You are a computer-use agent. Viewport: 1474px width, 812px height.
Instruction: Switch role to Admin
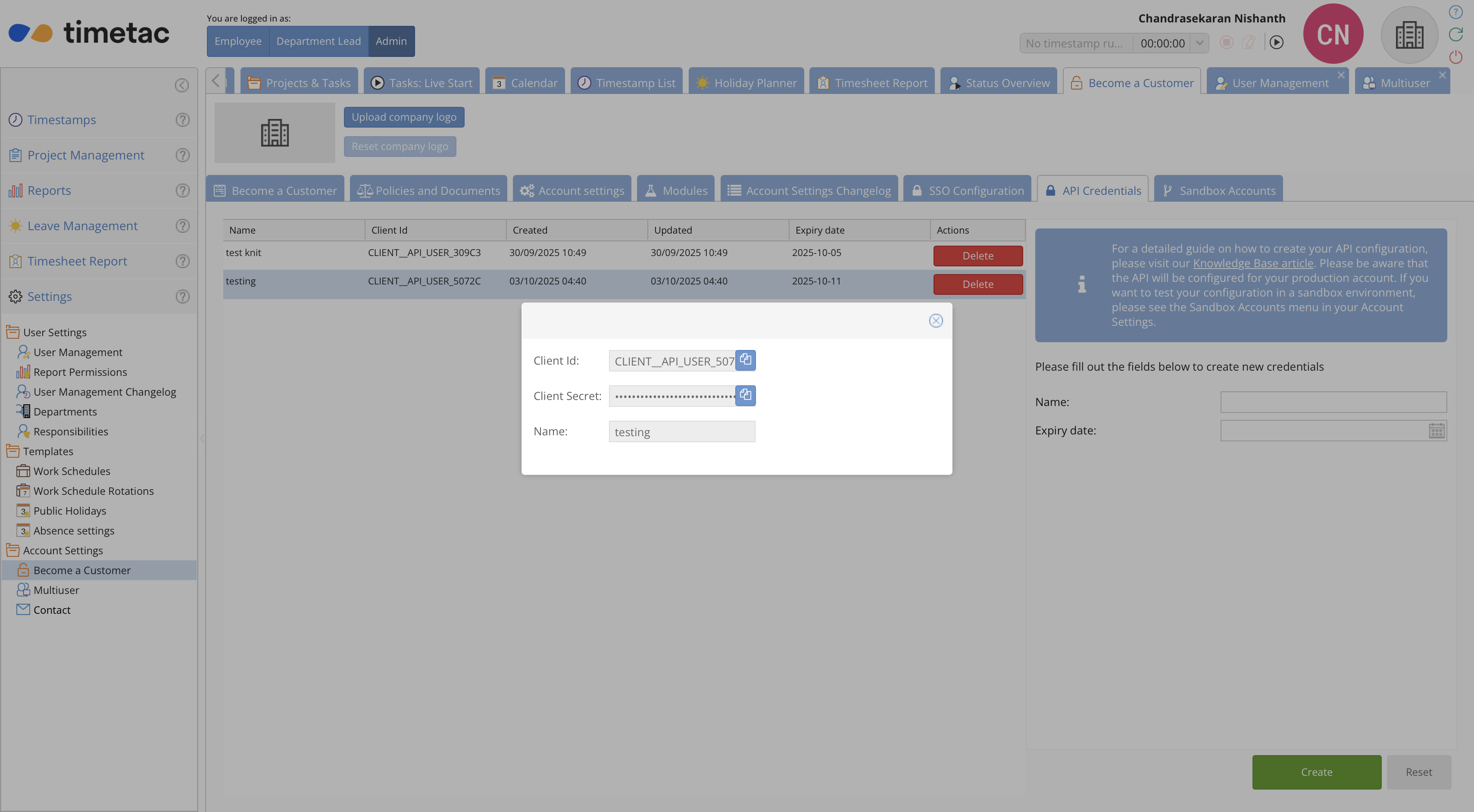pyautogui.click(x=391, y=41)
